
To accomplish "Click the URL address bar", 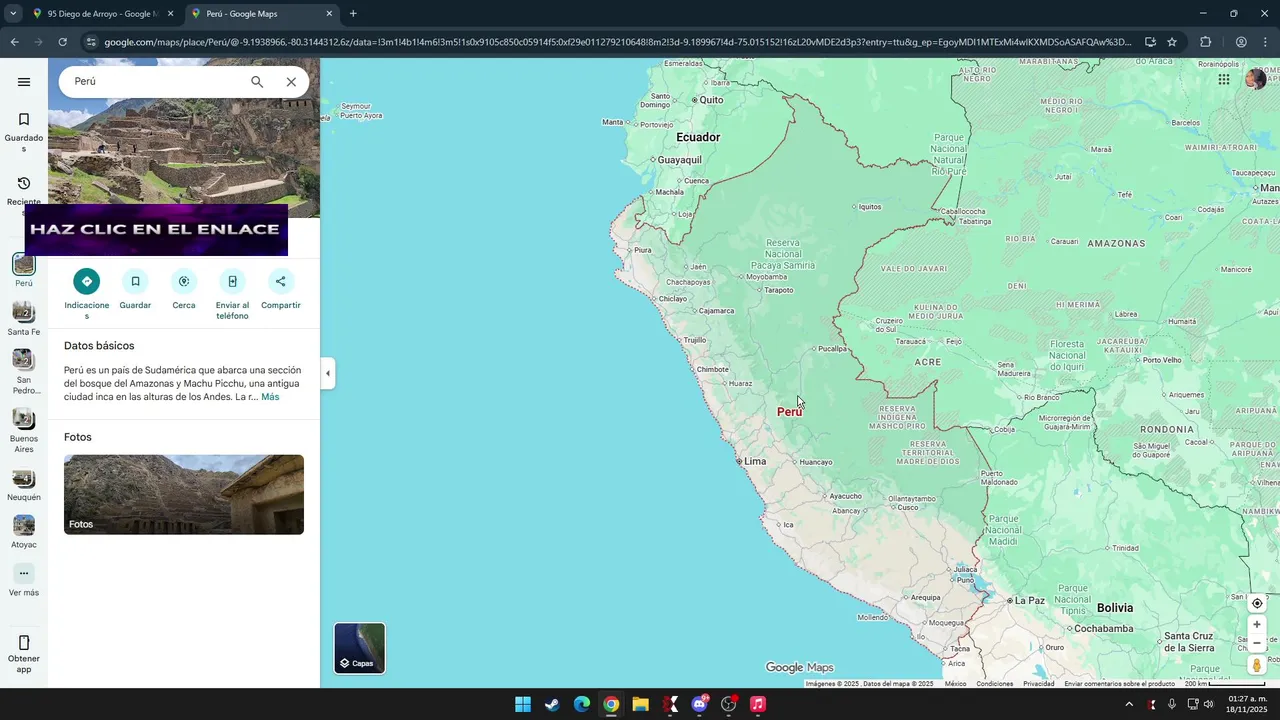I will pos(617,42).
